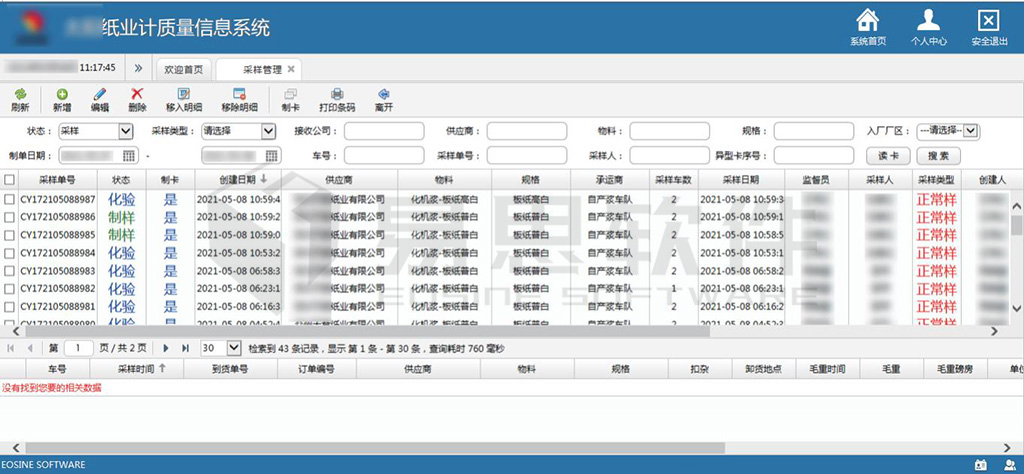This screenshot has width=1024, height=474.
Task: Click the 刷新 refresh icon
Action: coord(19,94)
